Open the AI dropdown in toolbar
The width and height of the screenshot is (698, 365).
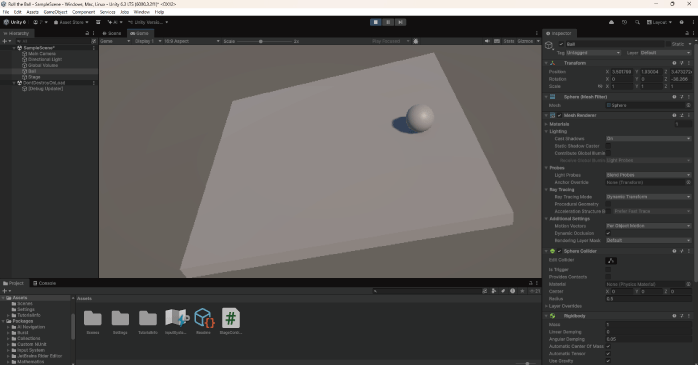[114, 22]
